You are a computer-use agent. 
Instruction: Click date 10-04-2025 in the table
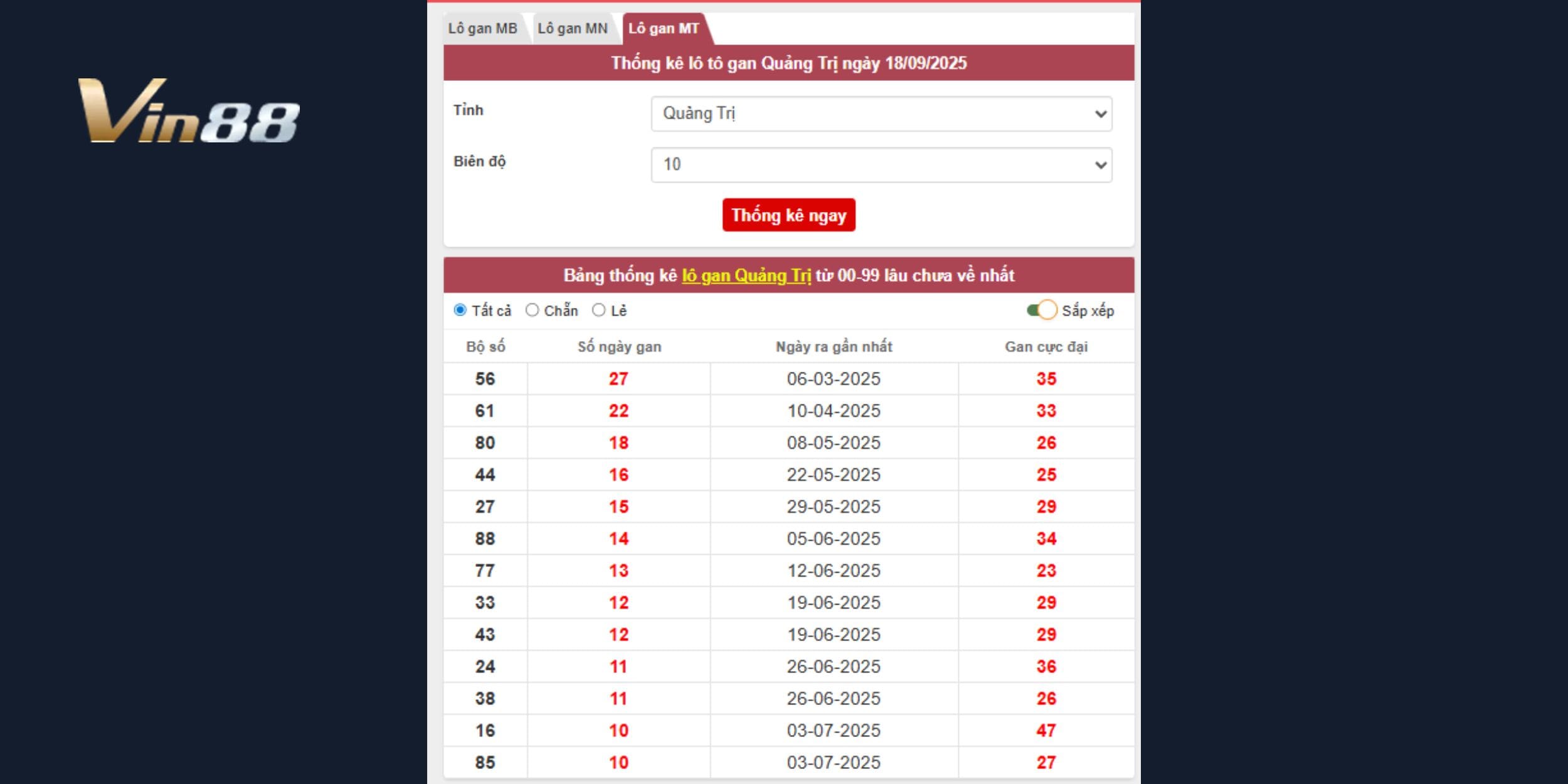pyautogui.click(x=834, y=411)
